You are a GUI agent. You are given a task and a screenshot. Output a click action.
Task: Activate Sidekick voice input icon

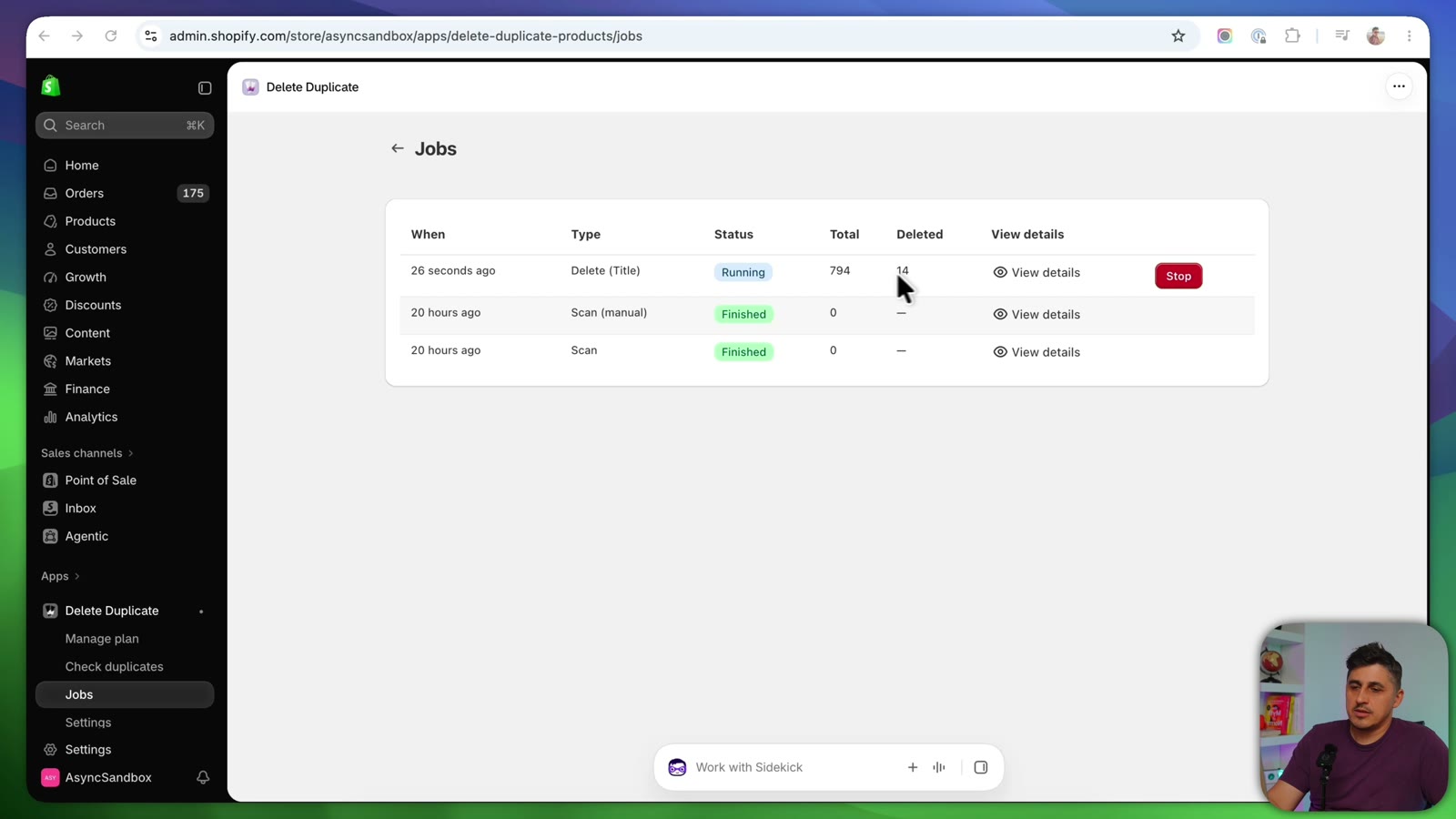click(939, 767)
